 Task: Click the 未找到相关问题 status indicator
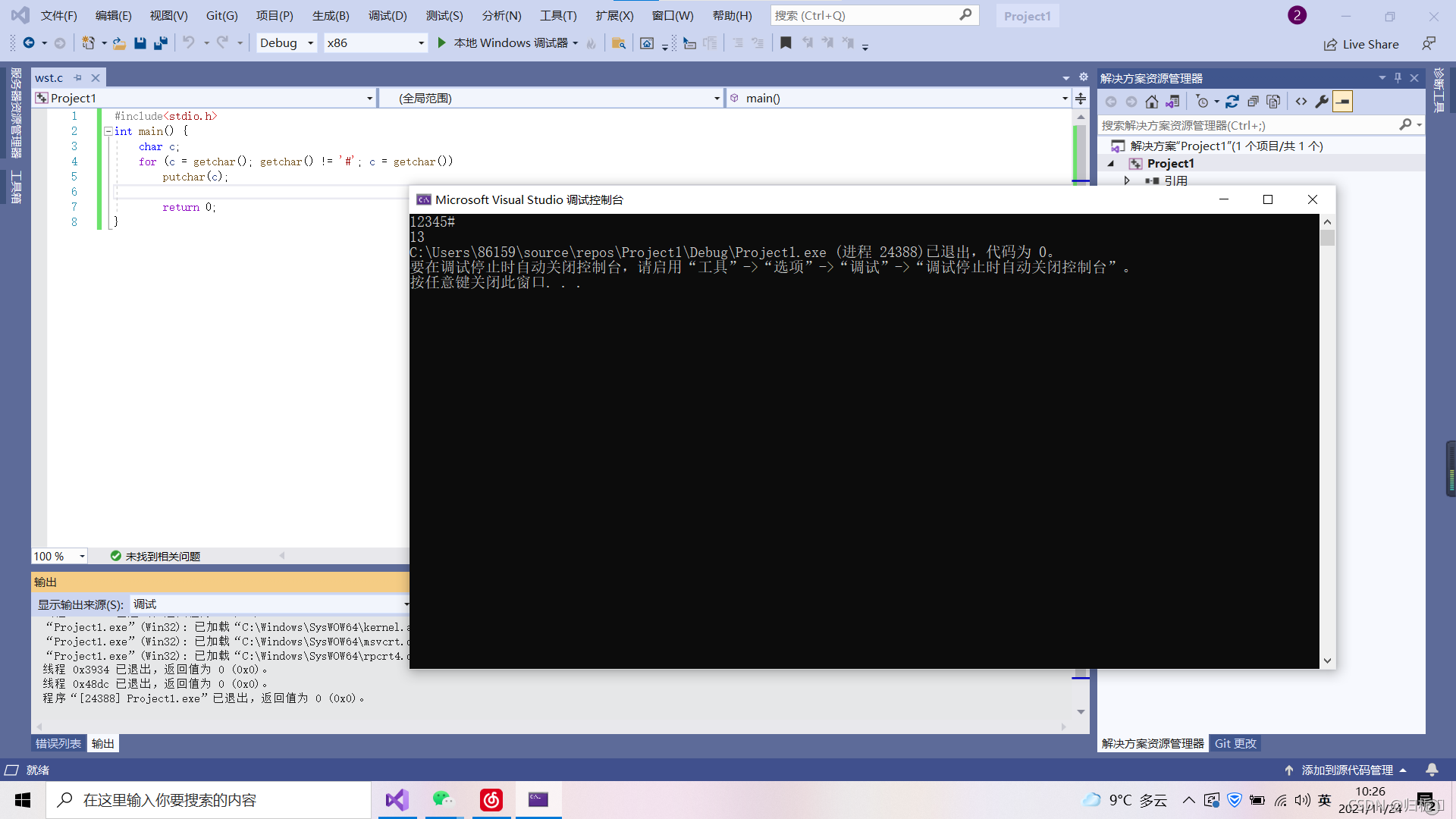(155, 557)
